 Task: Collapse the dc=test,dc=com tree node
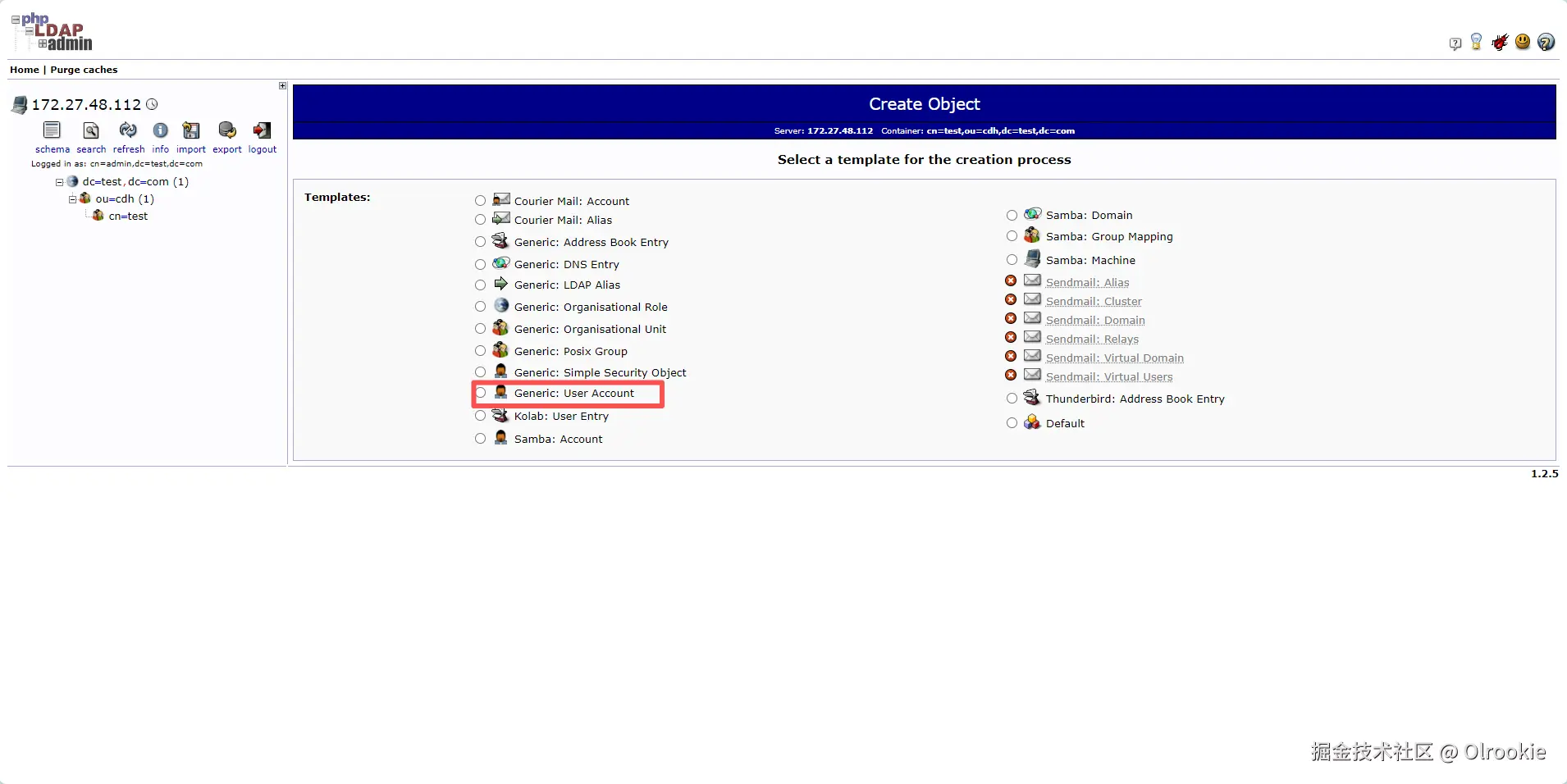[59, 182]
